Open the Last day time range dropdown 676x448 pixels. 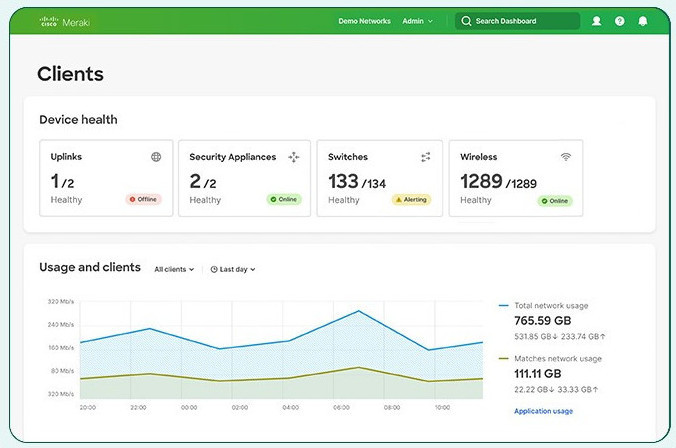tap(233, 269)
